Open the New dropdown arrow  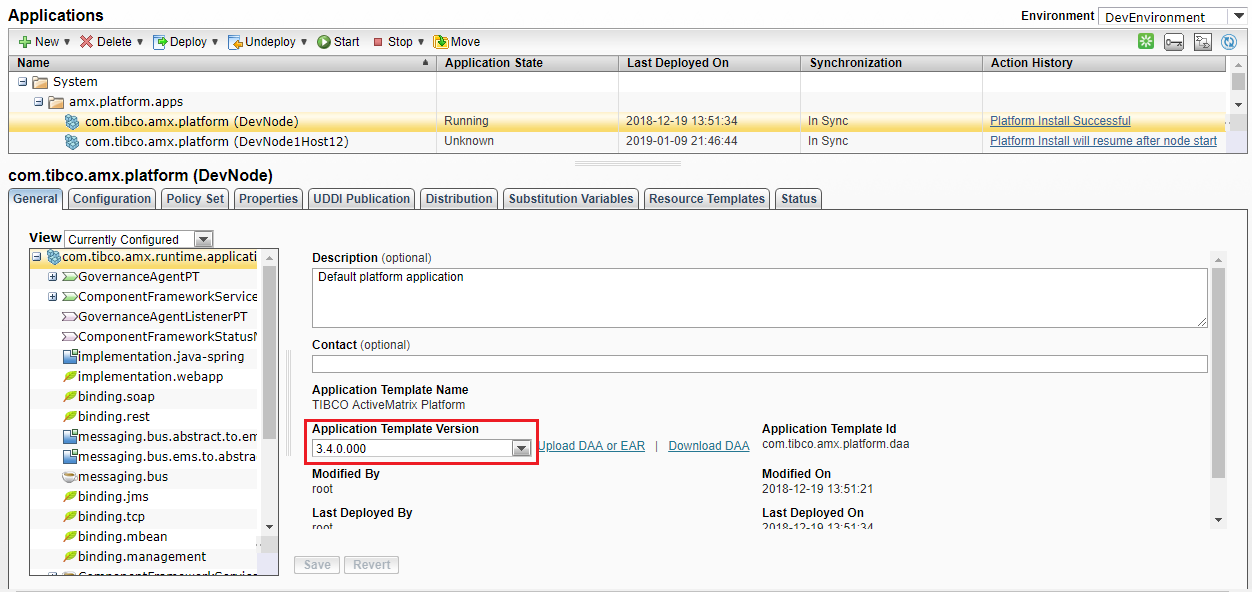[67, 42]
